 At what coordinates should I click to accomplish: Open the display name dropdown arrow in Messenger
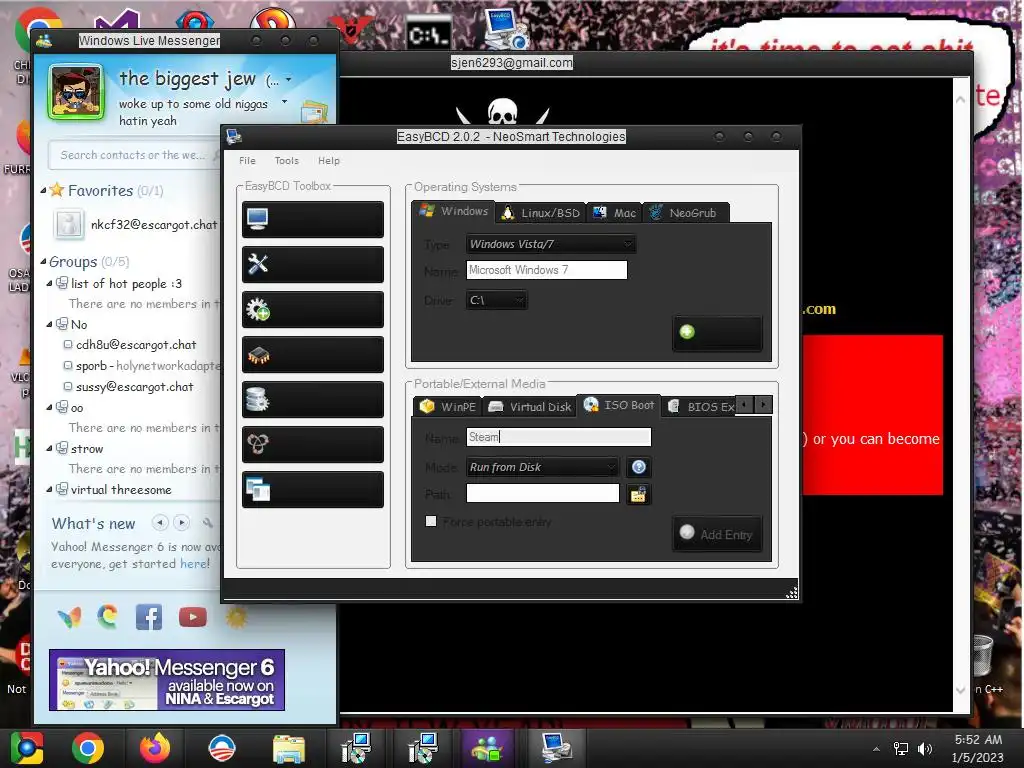[x=289, y=80]
